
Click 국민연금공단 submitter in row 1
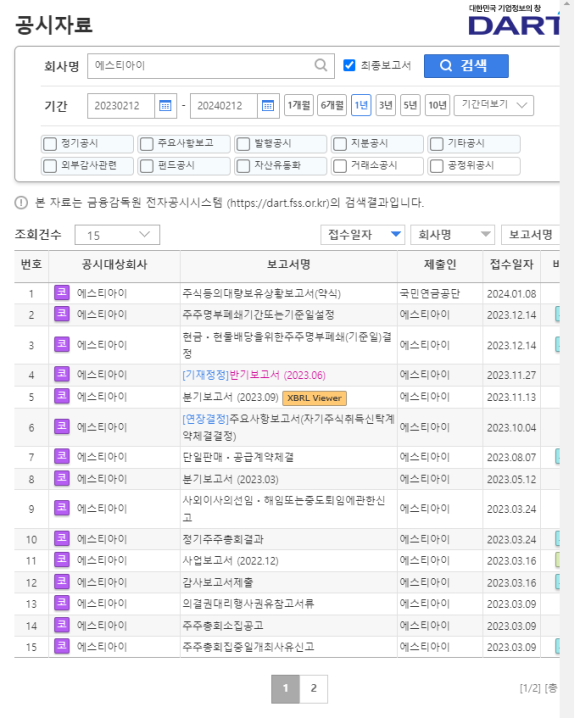[429, 293]
